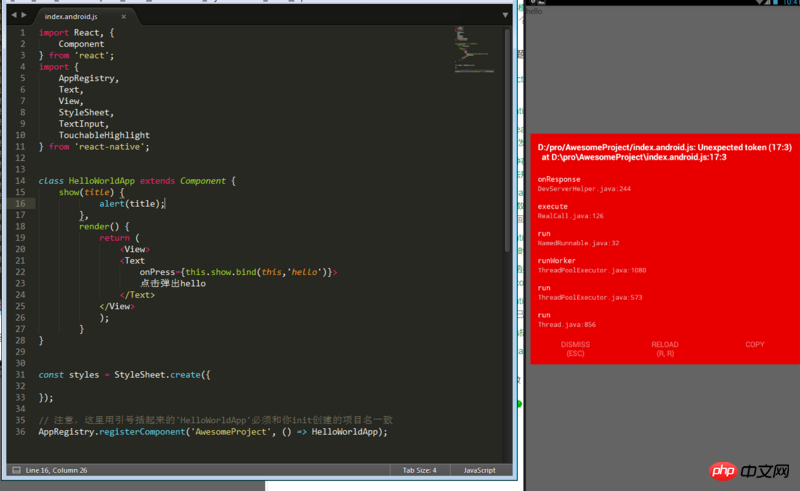800x491 pixels.
Task: Click the tab forward arrow in Sublime
Action: coord(23,15)
